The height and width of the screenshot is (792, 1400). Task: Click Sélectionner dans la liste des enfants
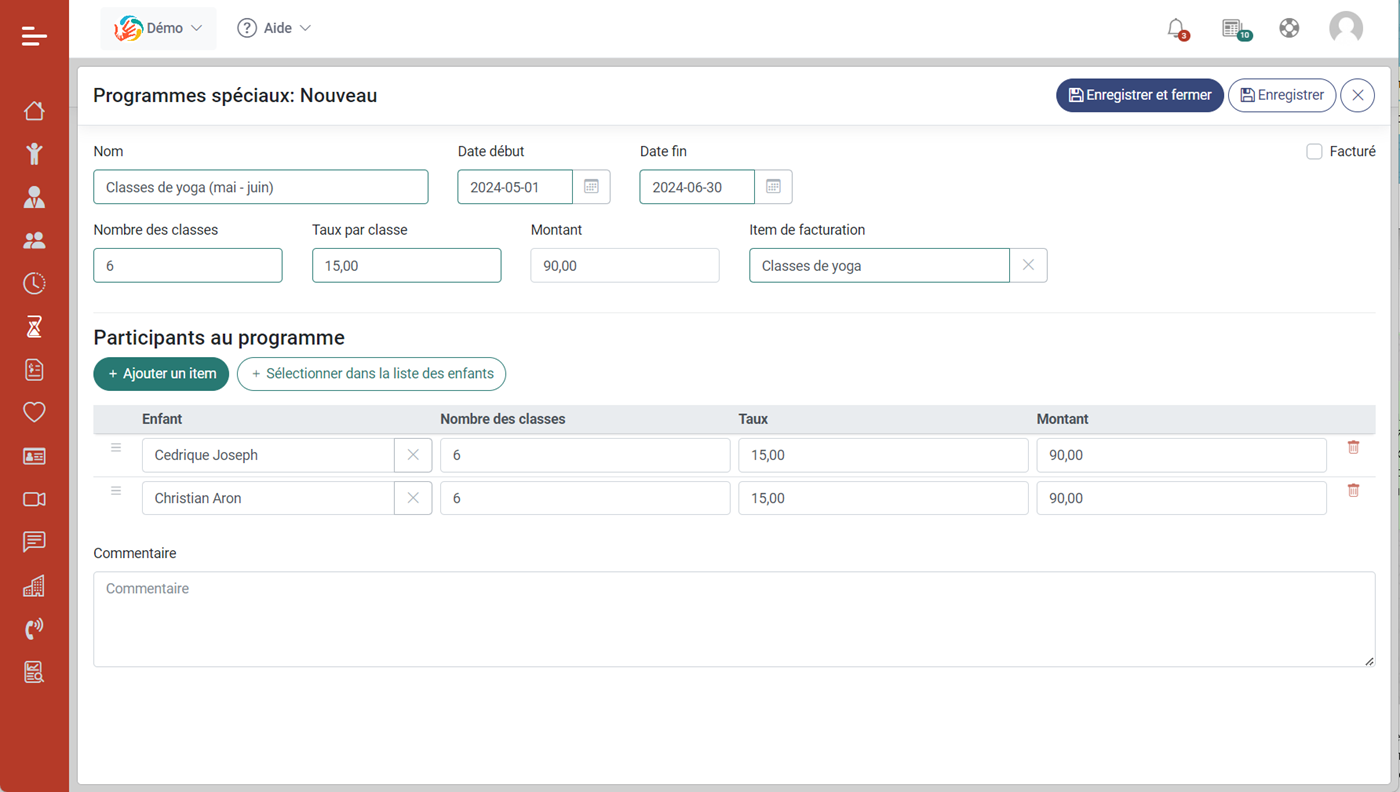pos(371,374)
